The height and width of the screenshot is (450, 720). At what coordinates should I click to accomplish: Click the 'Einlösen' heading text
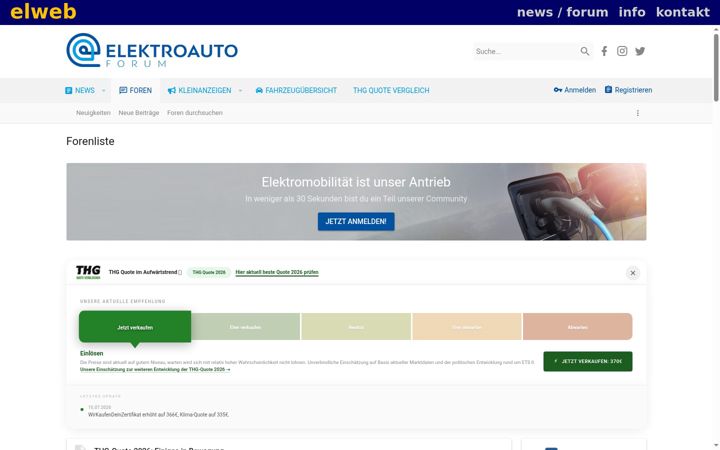tap(91, 354)
